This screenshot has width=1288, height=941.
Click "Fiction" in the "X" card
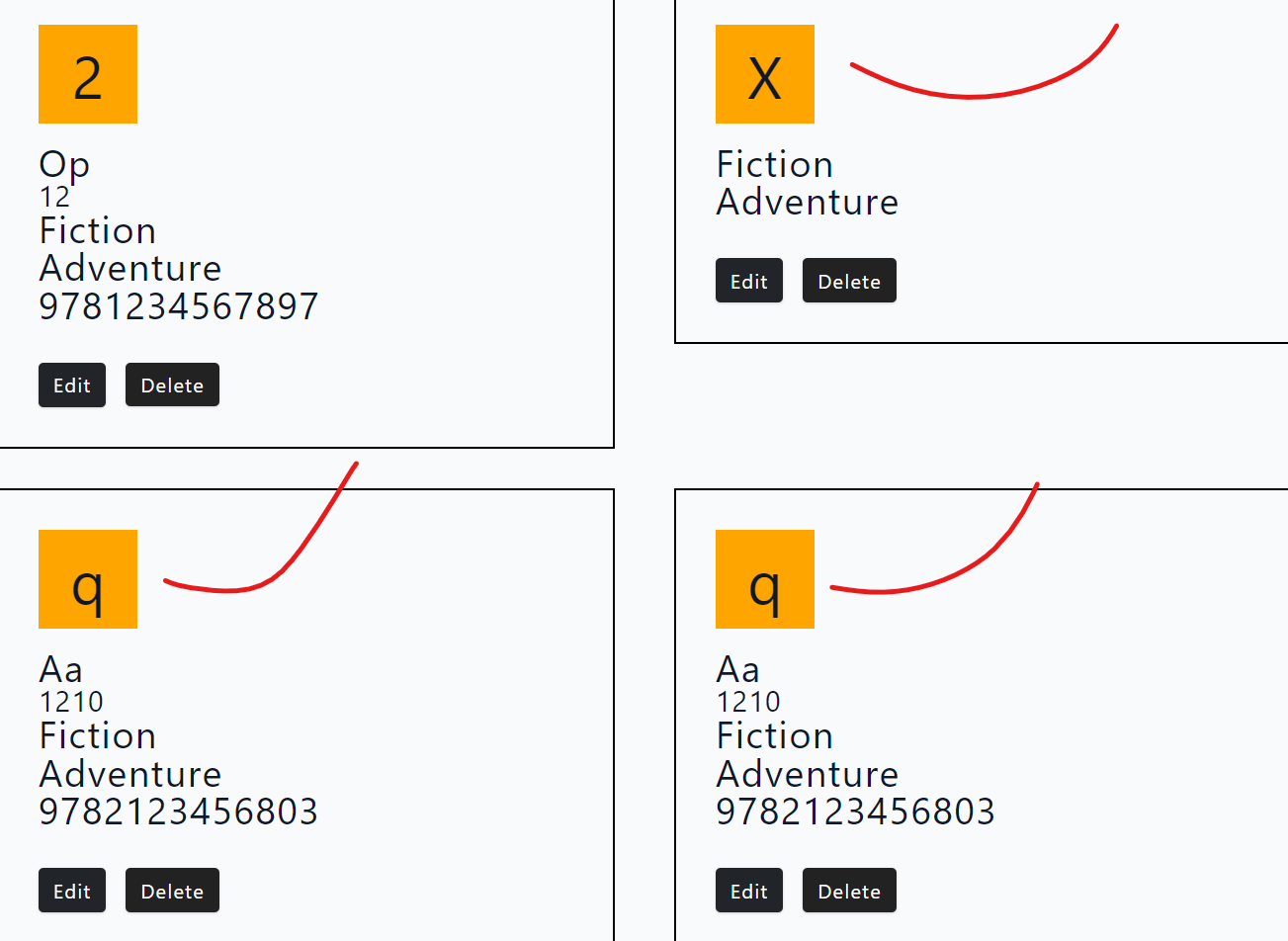pyautogui.click(x=774, y=164)
